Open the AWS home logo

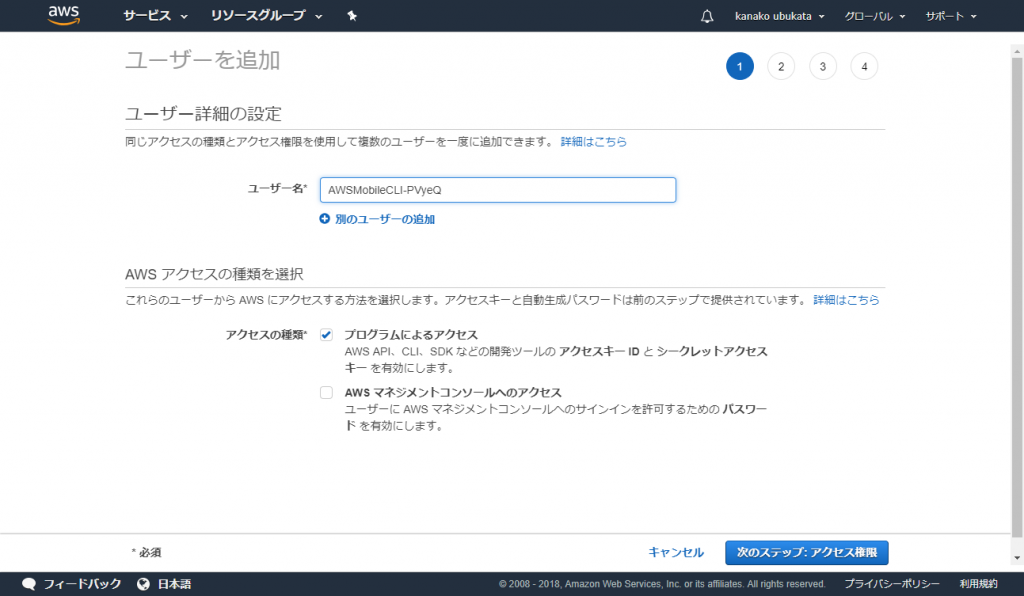pyautogui.click(x=64, y=16)
